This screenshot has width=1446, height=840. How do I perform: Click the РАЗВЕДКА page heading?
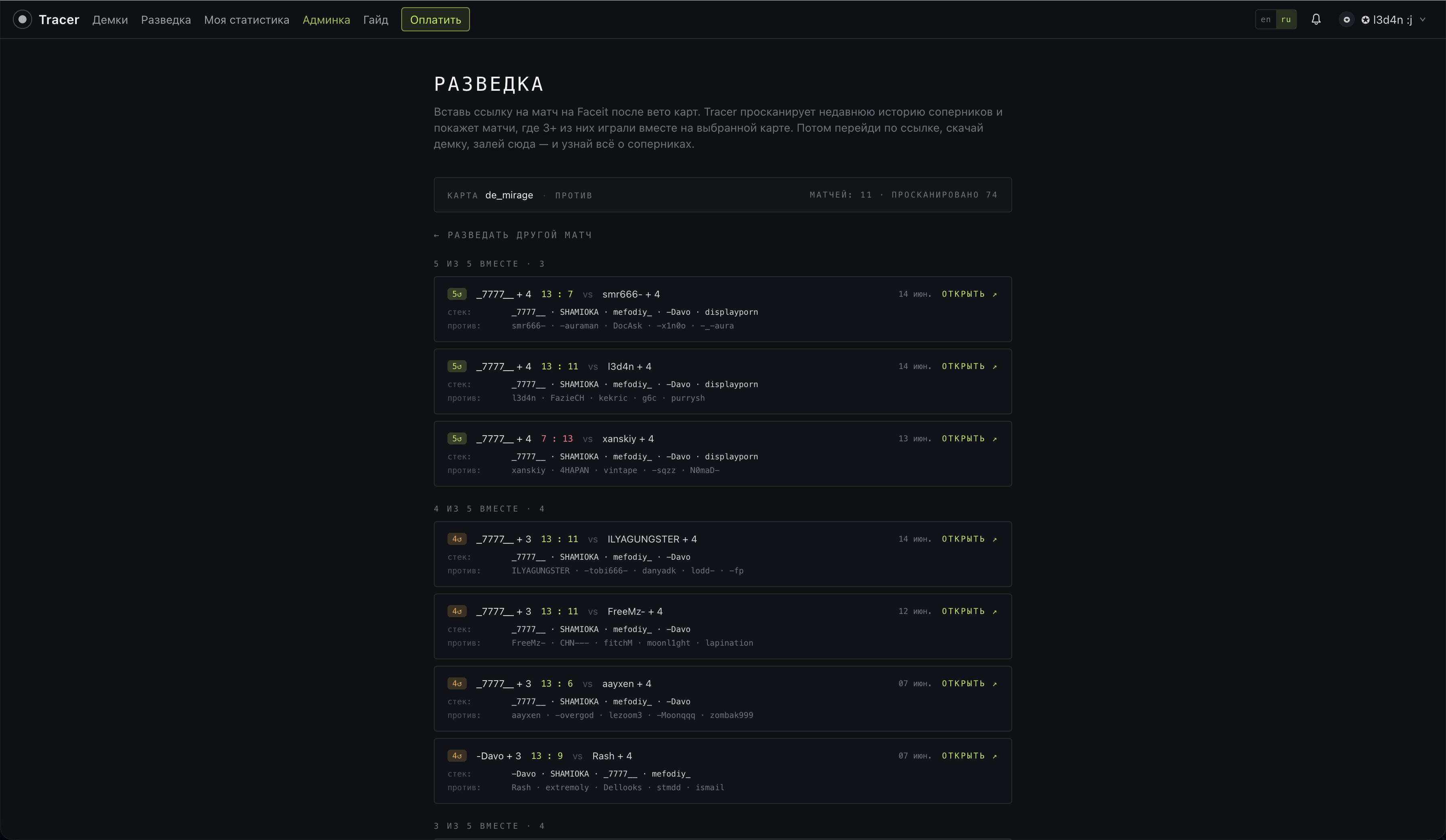tap(489, 84)
